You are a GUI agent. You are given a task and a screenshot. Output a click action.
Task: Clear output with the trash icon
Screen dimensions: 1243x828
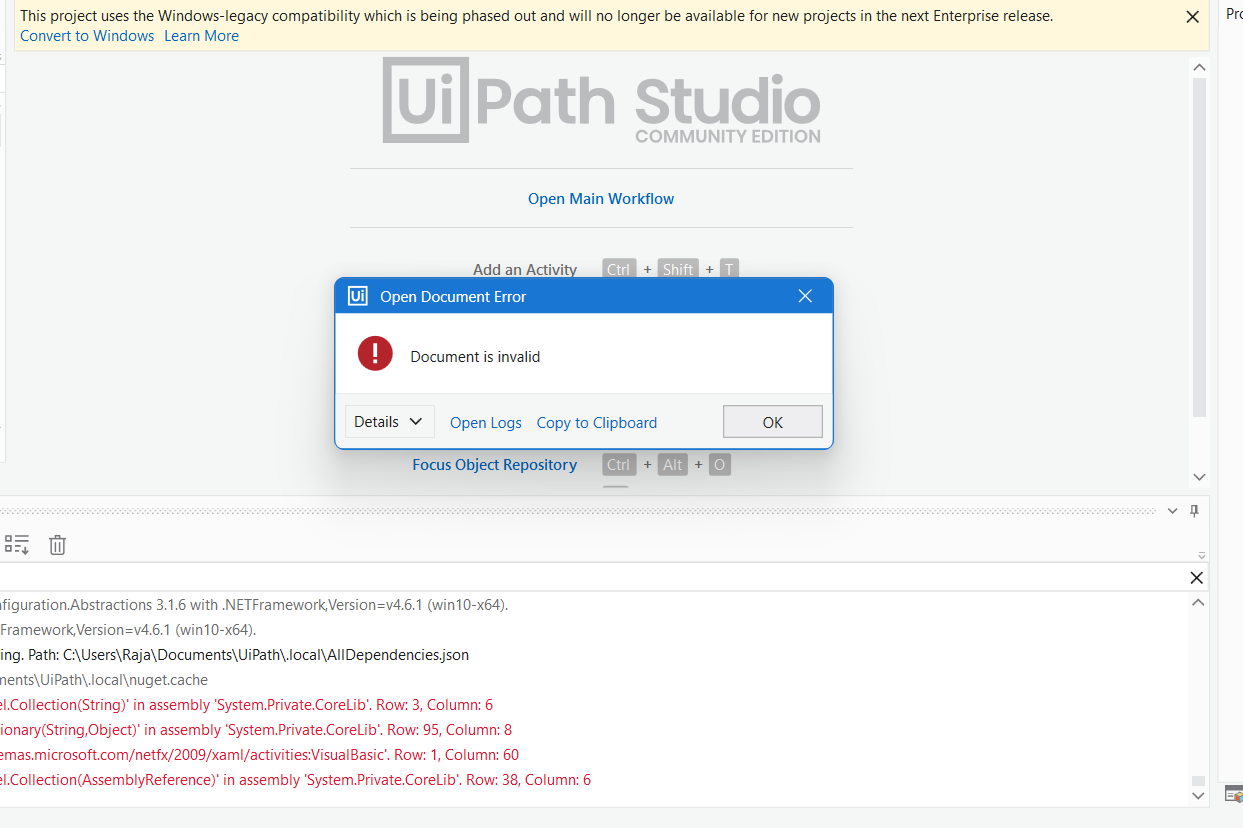click(x=58, y=545)
